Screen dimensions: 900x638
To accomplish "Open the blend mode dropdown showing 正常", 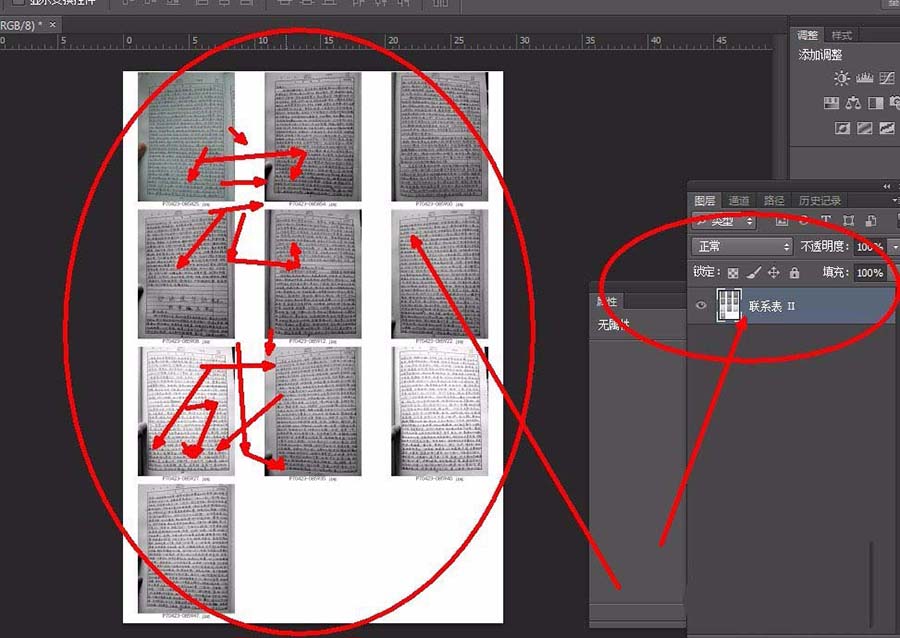I will tap(740, 245).
